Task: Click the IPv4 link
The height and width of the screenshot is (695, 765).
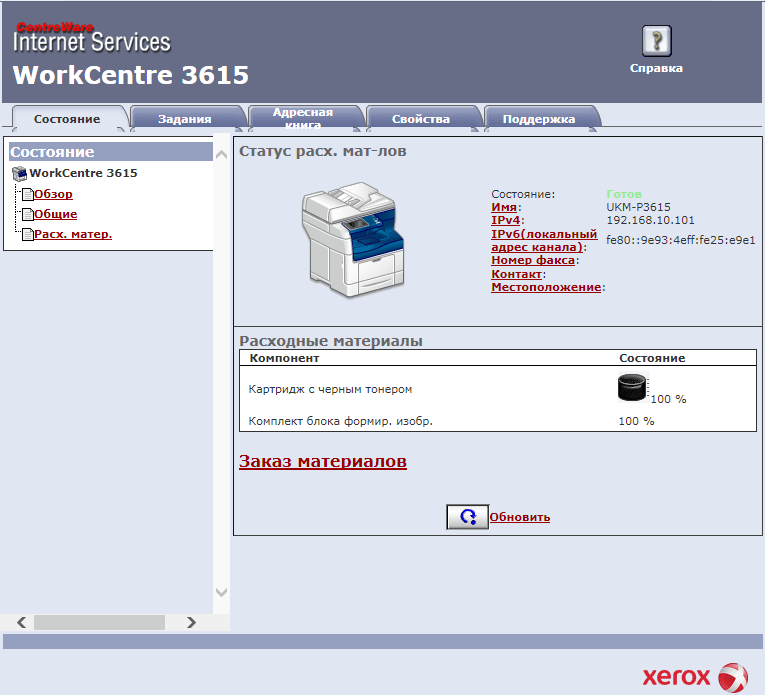Action: 505,220
